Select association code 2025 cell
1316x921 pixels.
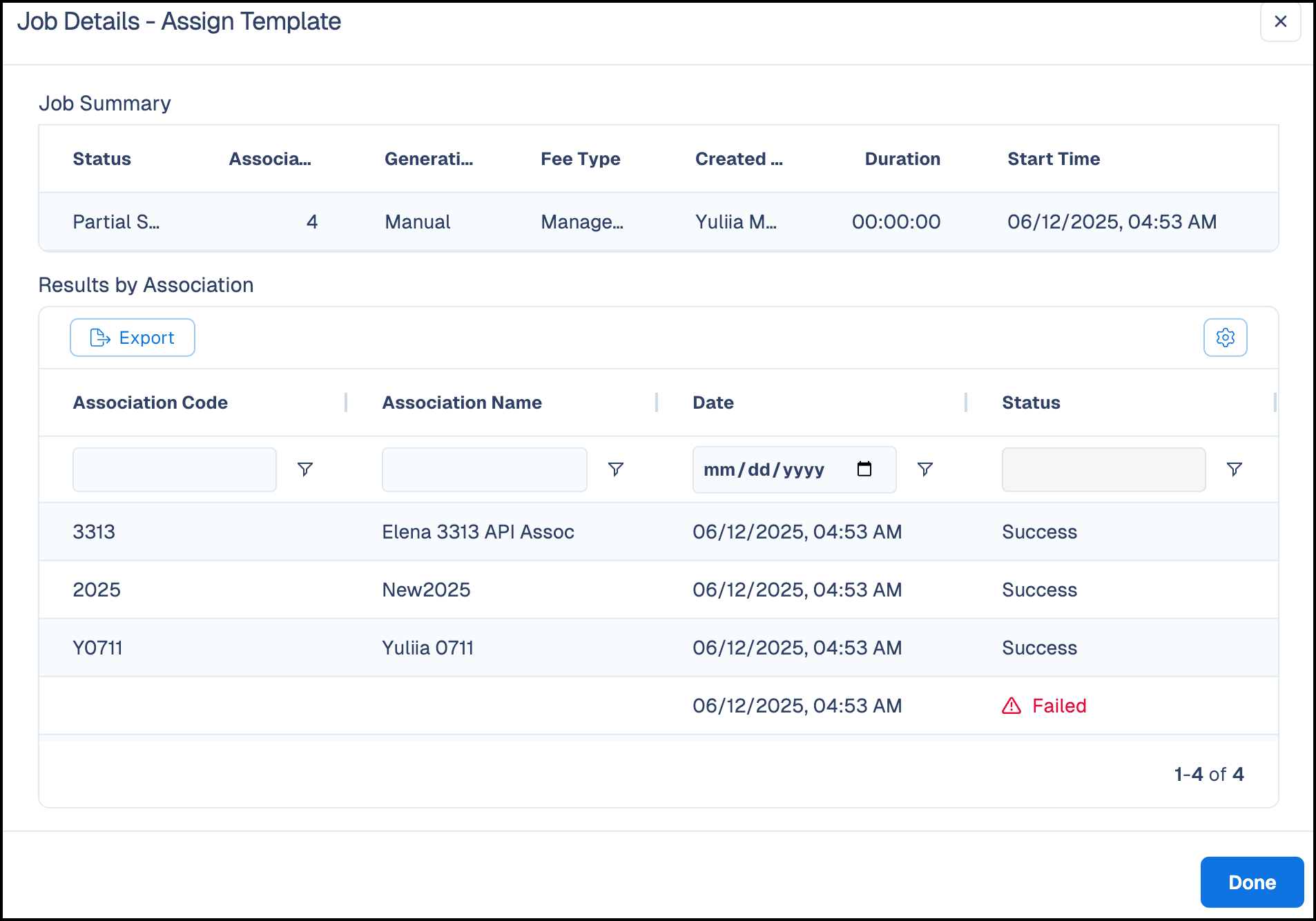[97, 590]
